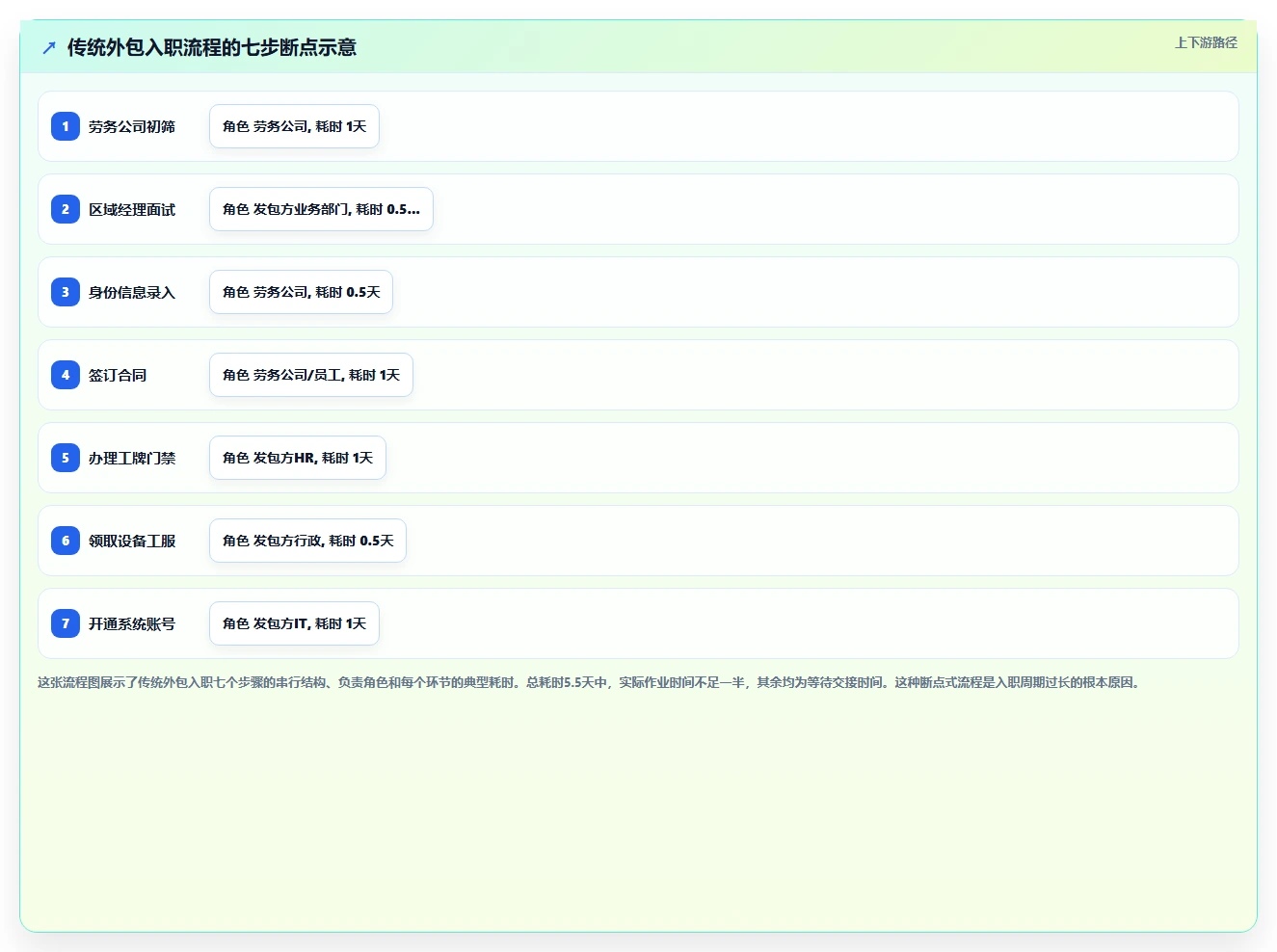Click the 发包方行政 耗时 0.5天 chip
1277x952 pixels.
click(x=307, y=541)
